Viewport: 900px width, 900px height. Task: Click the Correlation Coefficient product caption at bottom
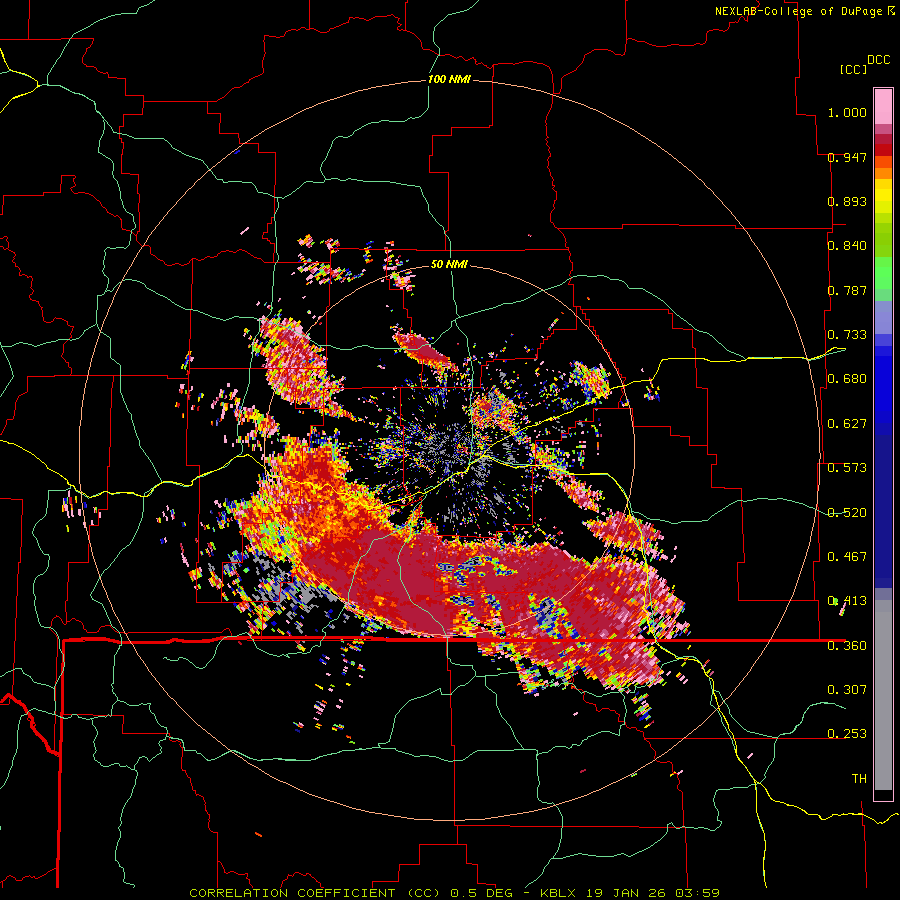tap(454, 893)
